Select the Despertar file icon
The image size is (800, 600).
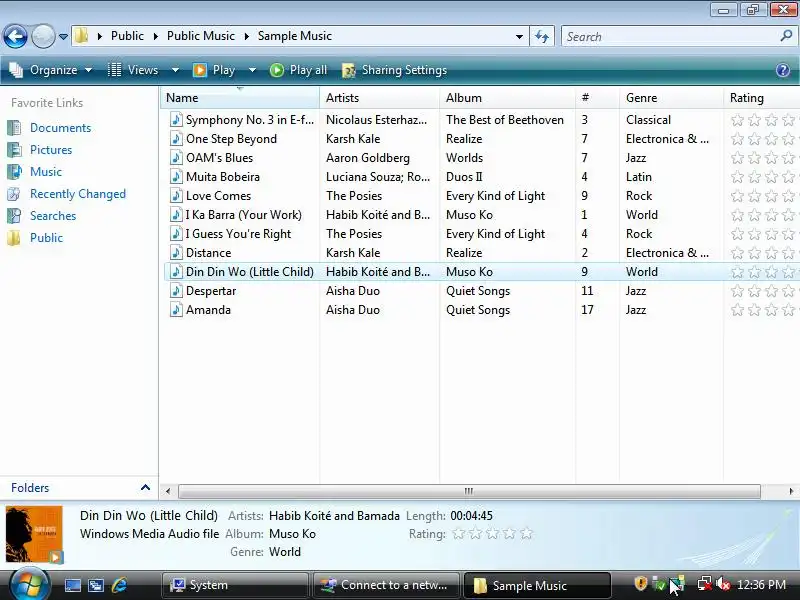point(176,290)
